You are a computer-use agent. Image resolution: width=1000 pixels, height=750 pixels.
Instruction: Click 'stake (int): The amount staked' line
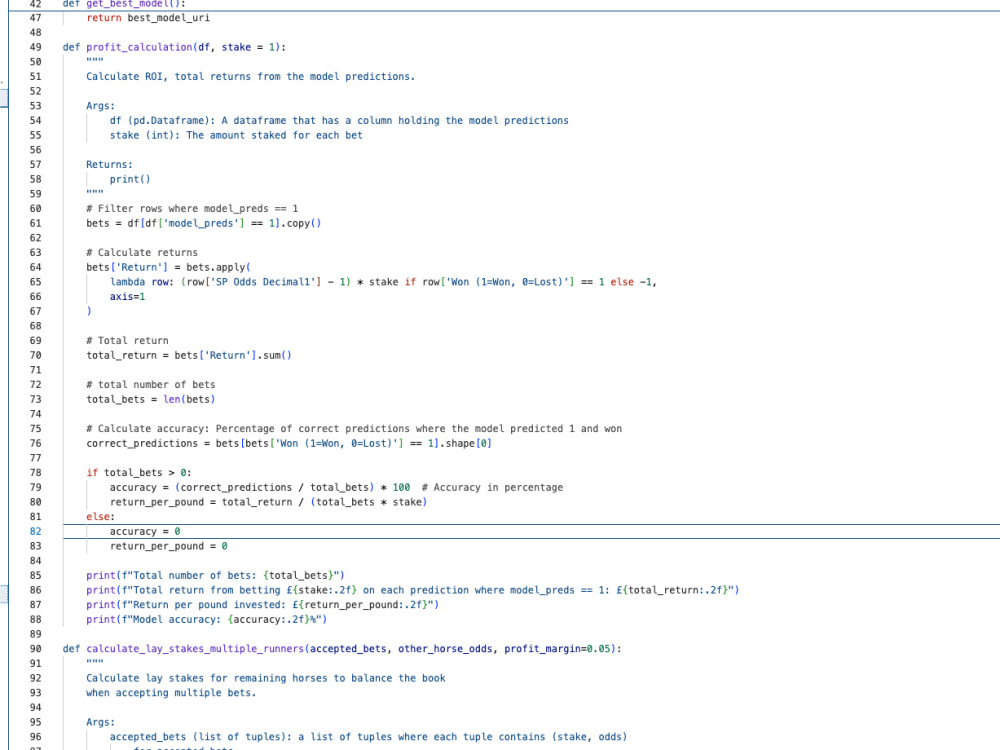pos(236,135)
